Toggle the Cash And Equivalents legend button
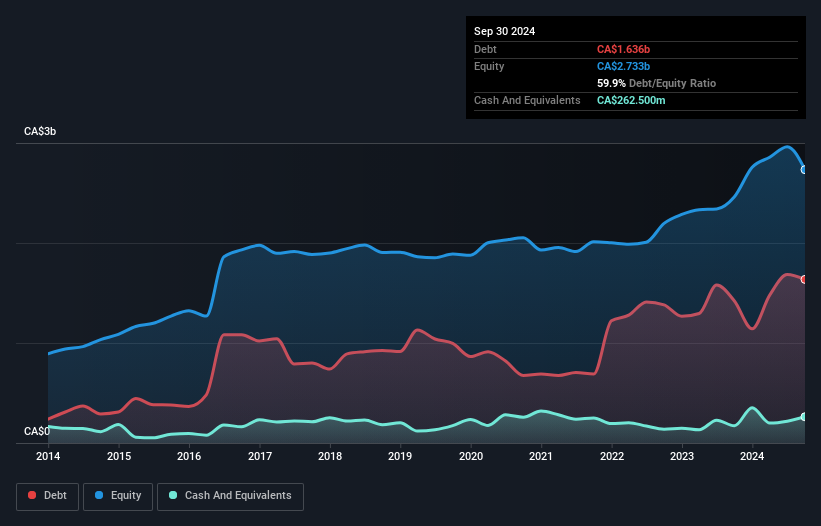This screenshot has height=526, width=821. tap(230, 496)
